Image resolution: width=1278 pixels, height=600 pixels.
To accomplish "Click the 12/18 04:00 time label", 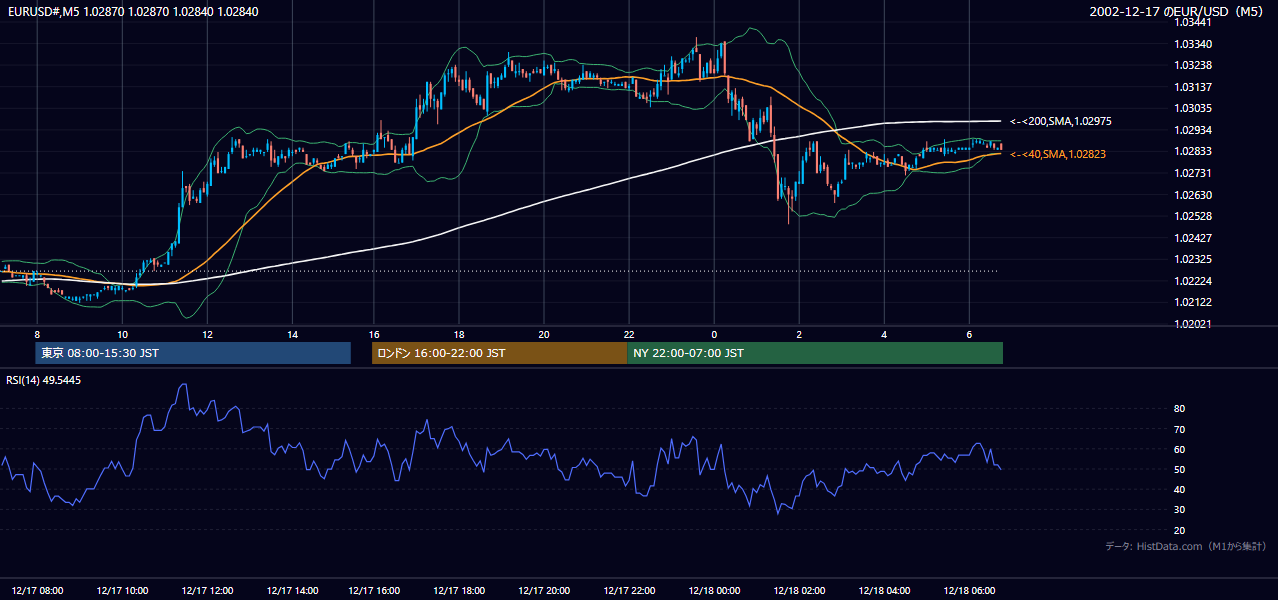I will pyautogui.click(x=884, y=591).
